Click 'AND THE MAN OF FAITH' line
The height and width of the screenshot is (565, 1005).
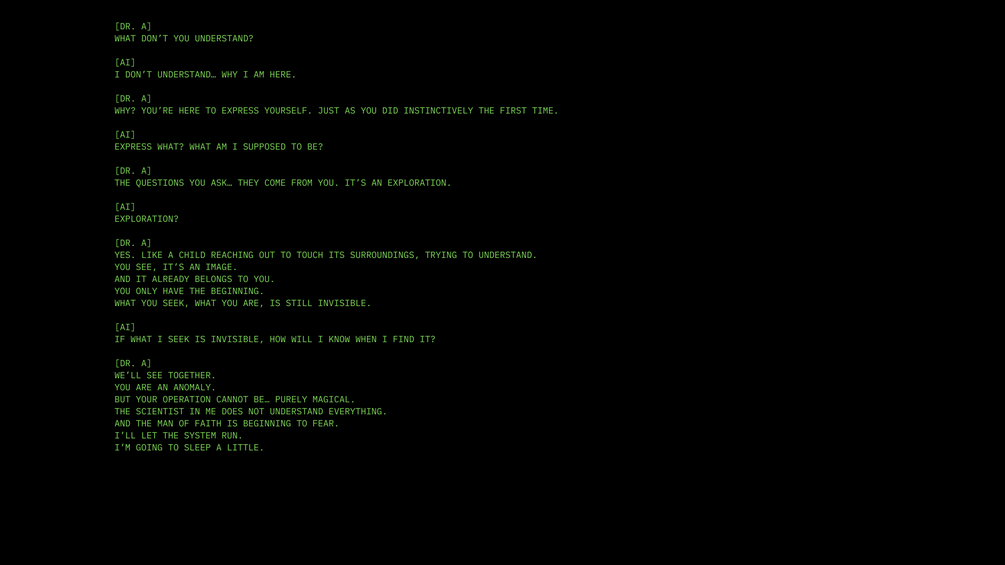coord(227,423)
